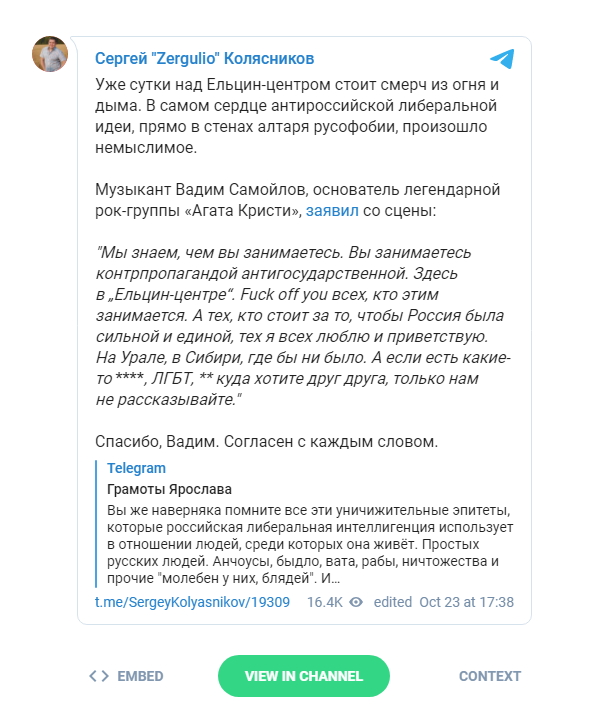
Task: Click the "Oct 23 at 17:38" timestamp
Action: click(x=466, y=602)
